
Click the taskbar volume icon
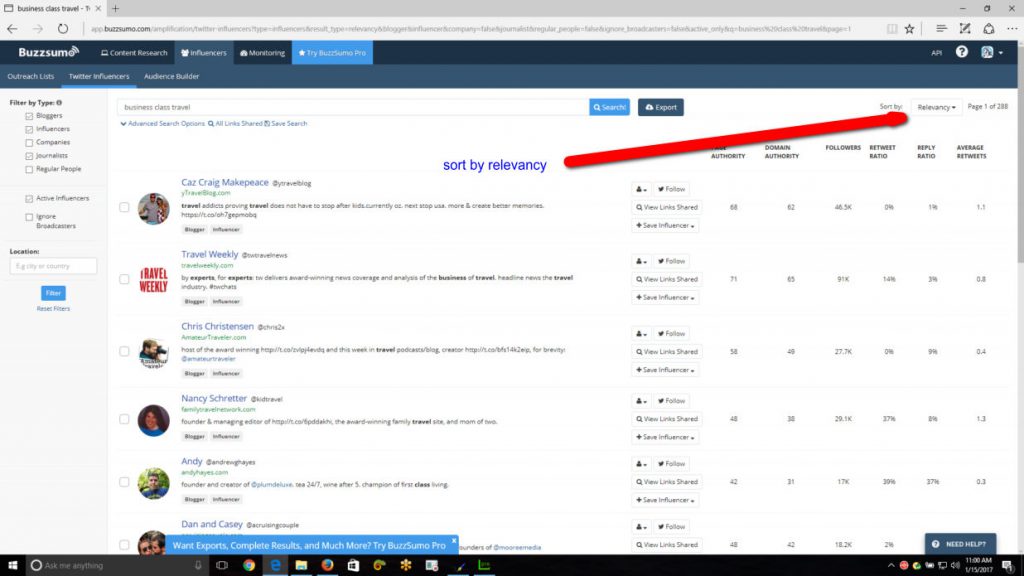point(955,565)
